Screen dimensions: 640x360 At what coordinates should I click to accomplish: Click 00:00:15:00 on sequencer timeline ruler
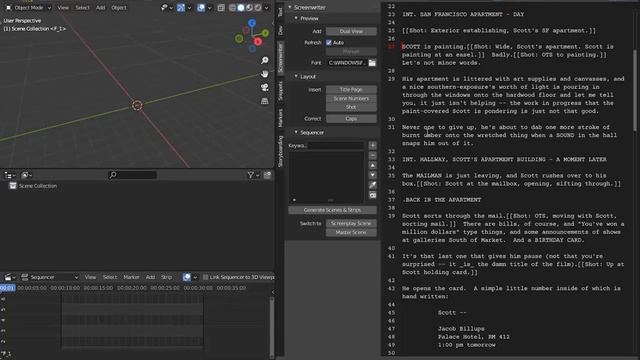98,288
